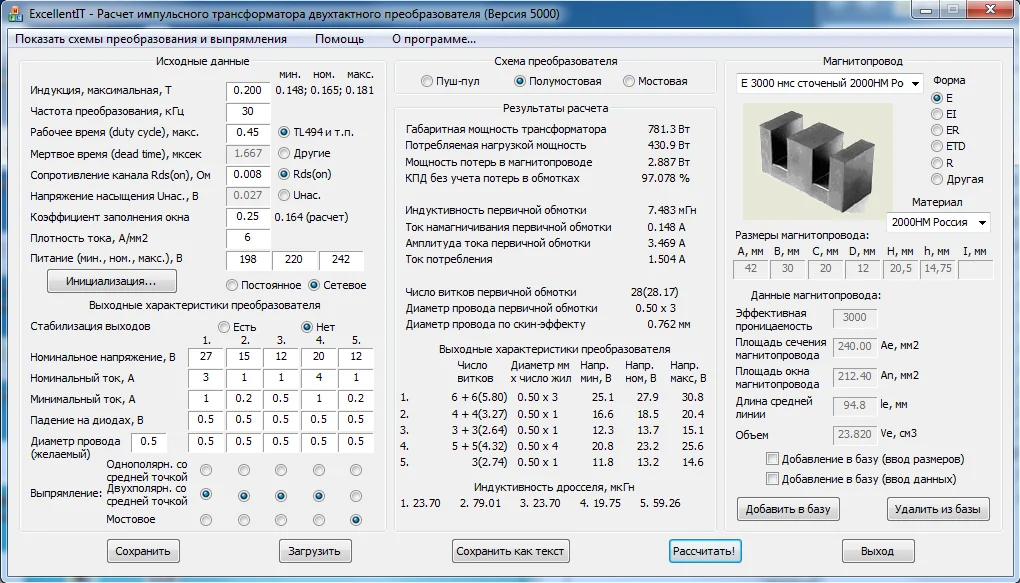
Task: Select Есть for output stabilization
Action: [x=224, y=327]
